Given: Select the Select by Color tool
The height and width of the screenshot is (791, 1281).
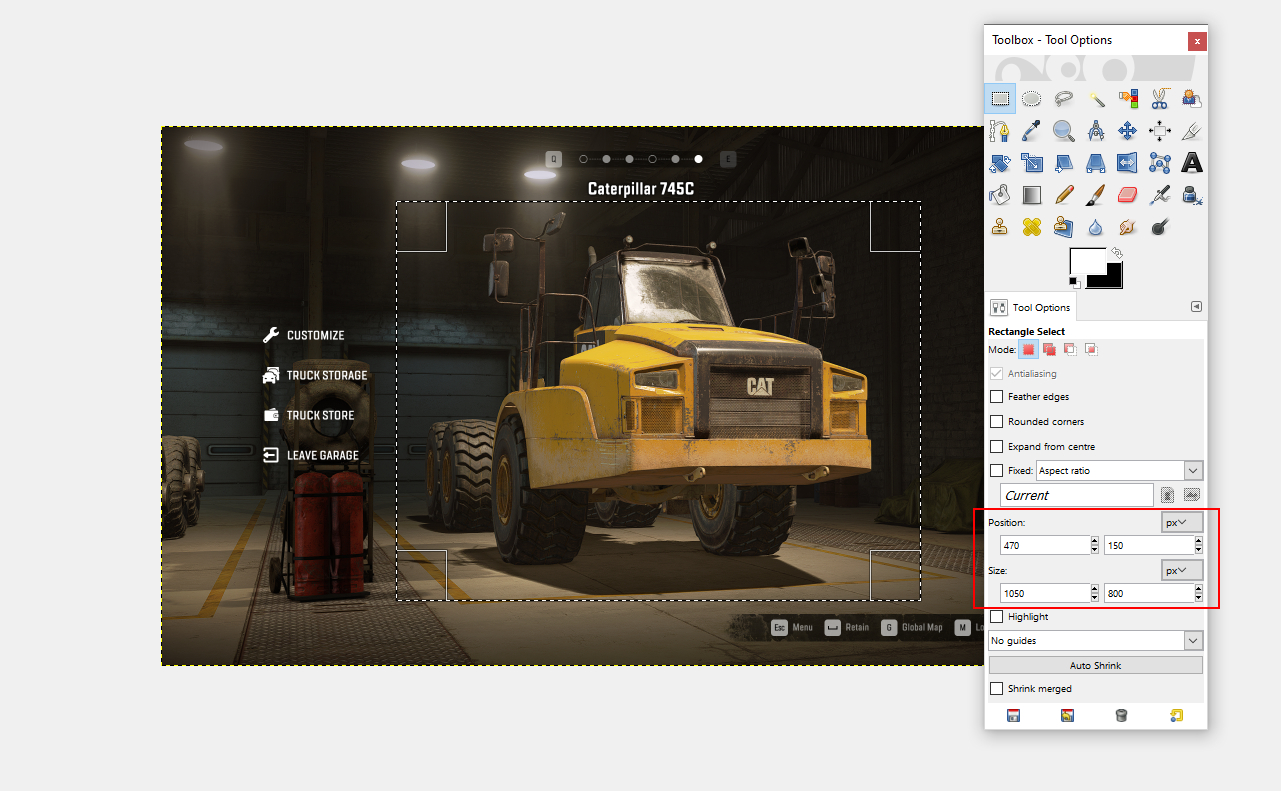Looking at the screenshot, I should coord(1128,98).
